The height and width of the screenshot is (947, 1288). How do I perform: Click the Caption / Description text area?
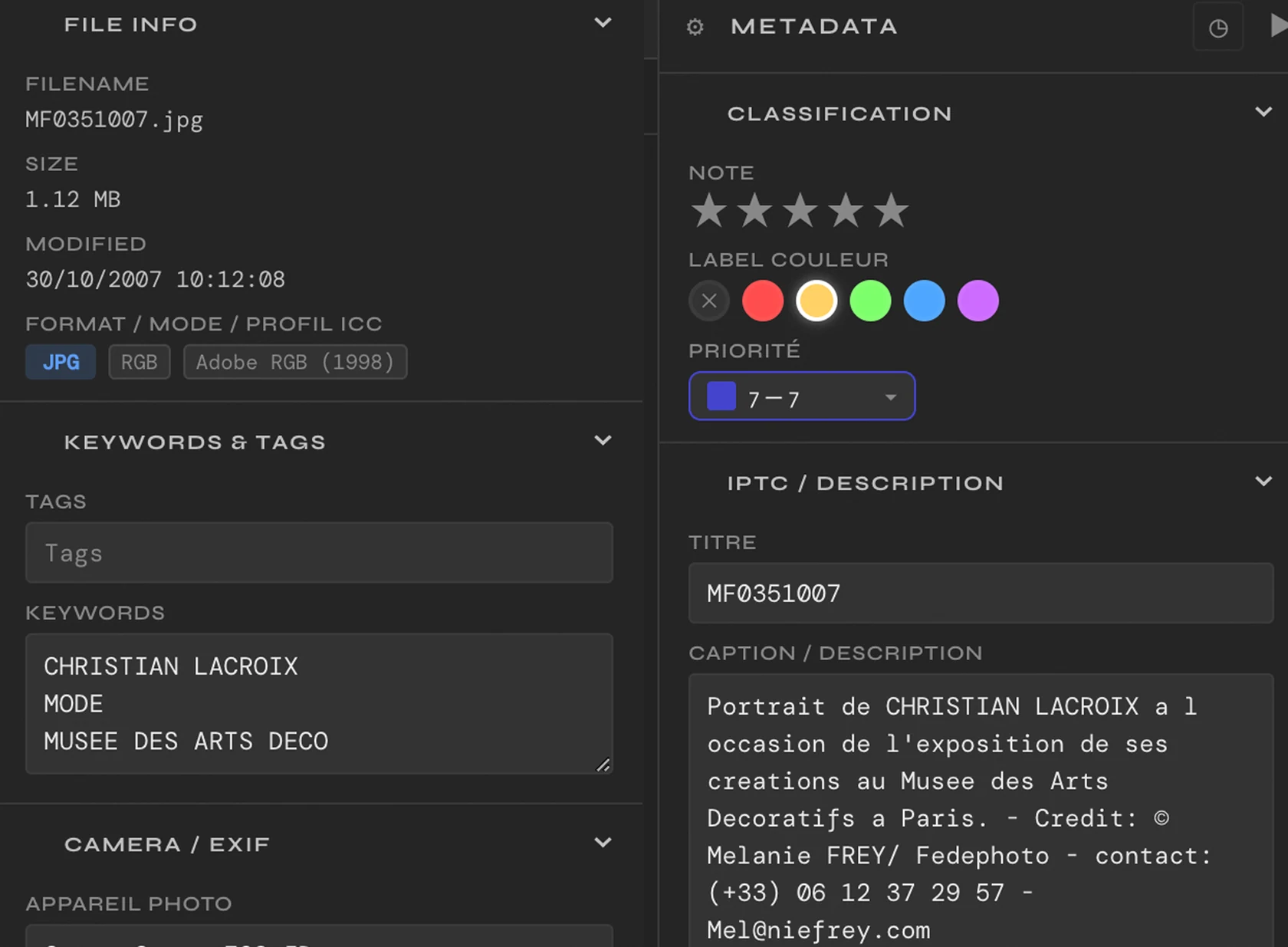981,810
